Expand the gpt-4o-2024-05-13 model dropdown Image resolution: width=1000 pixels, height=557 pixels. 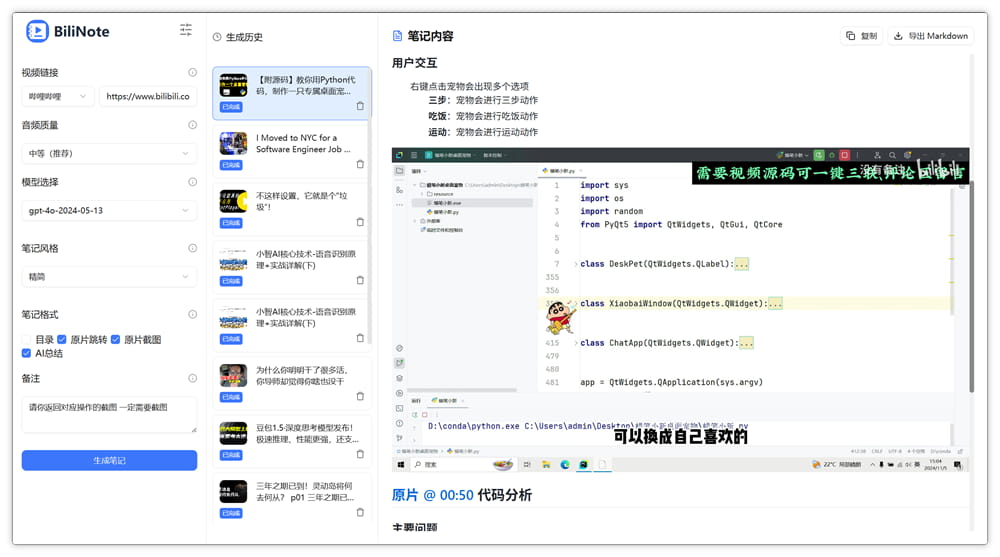tap(109, 211)
